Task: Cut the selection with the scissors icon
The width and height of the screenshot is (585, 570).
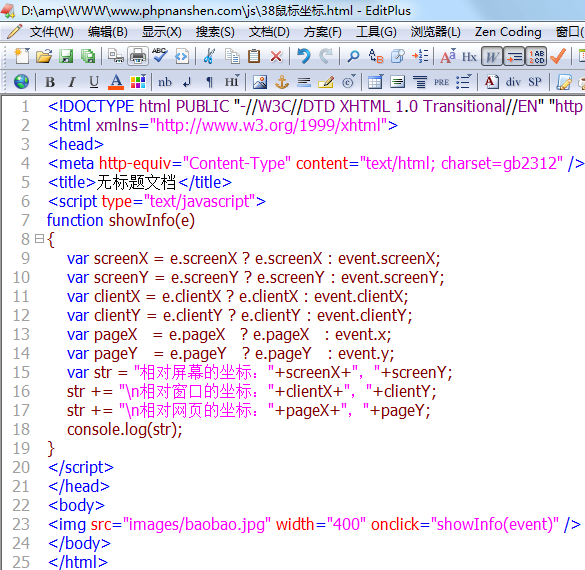Action: tap(209, 56)
